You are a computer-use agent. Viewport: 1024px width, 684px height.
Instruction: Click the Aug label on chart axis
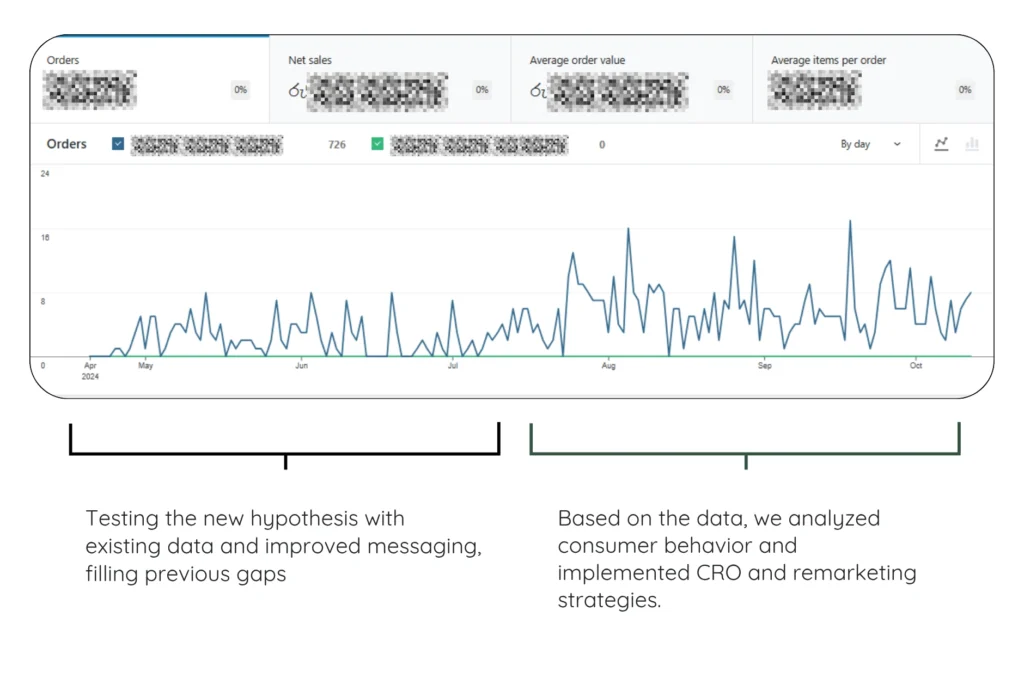[608, 366]
